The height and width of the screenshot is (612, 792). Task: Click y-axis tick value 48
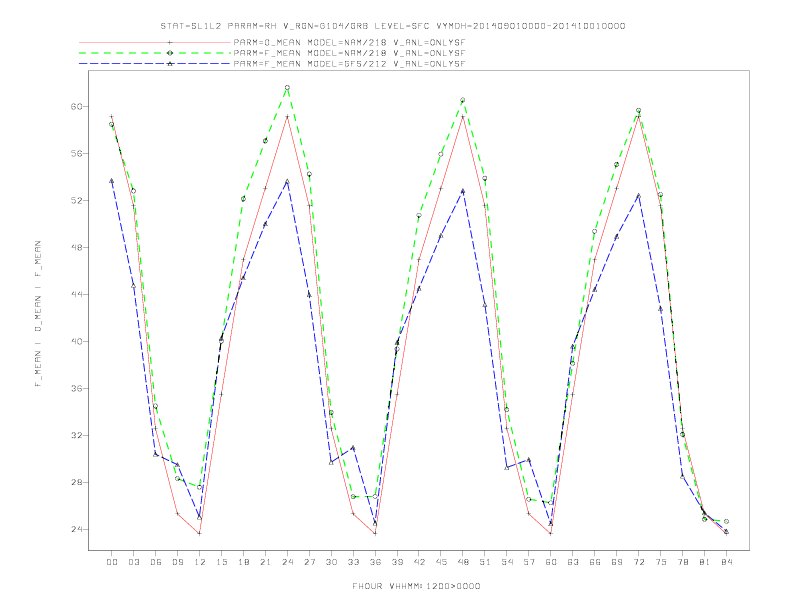tap(75, 247)
